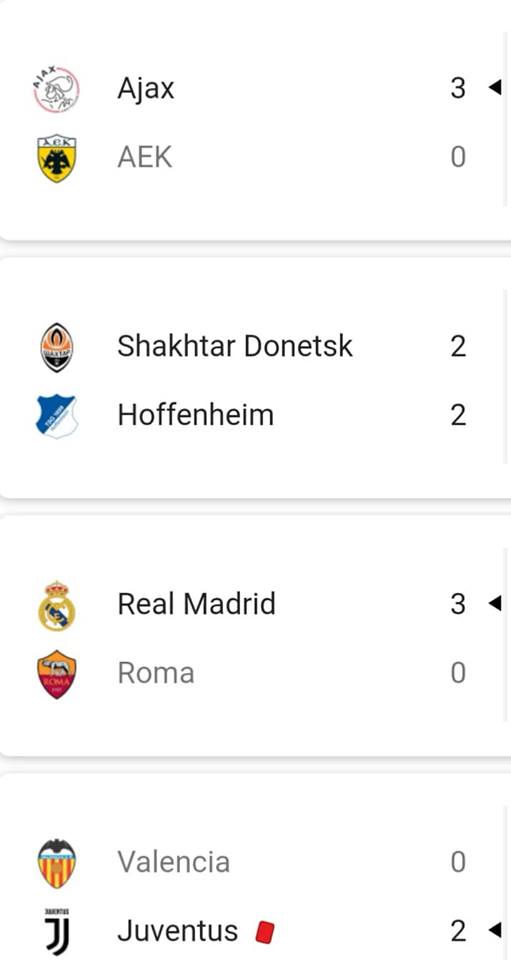Click the Juventus J logo
Viewport: 511px width, 960px height.
click(57, 931)
